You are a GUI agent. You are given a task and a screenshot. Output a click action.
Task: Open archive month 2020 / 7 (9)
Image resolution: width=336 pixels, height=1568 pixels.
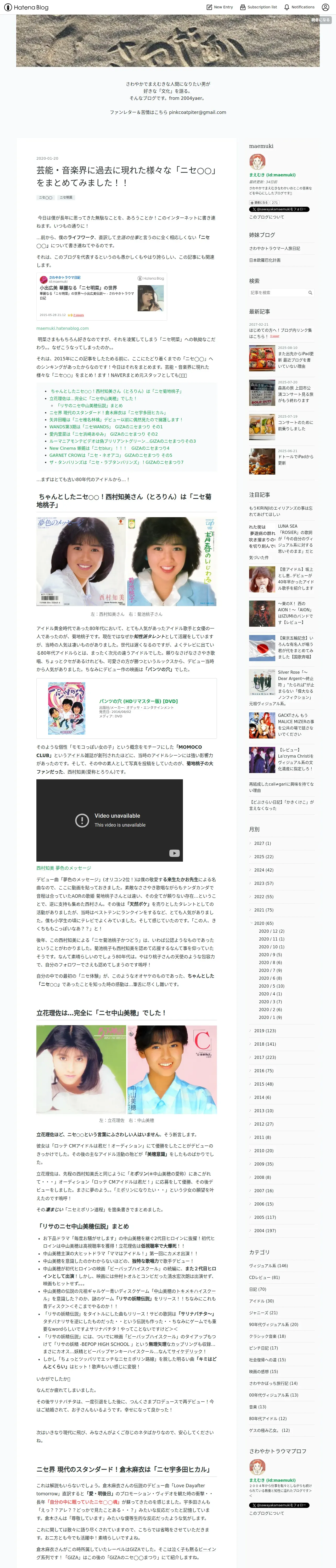point(270,970)
